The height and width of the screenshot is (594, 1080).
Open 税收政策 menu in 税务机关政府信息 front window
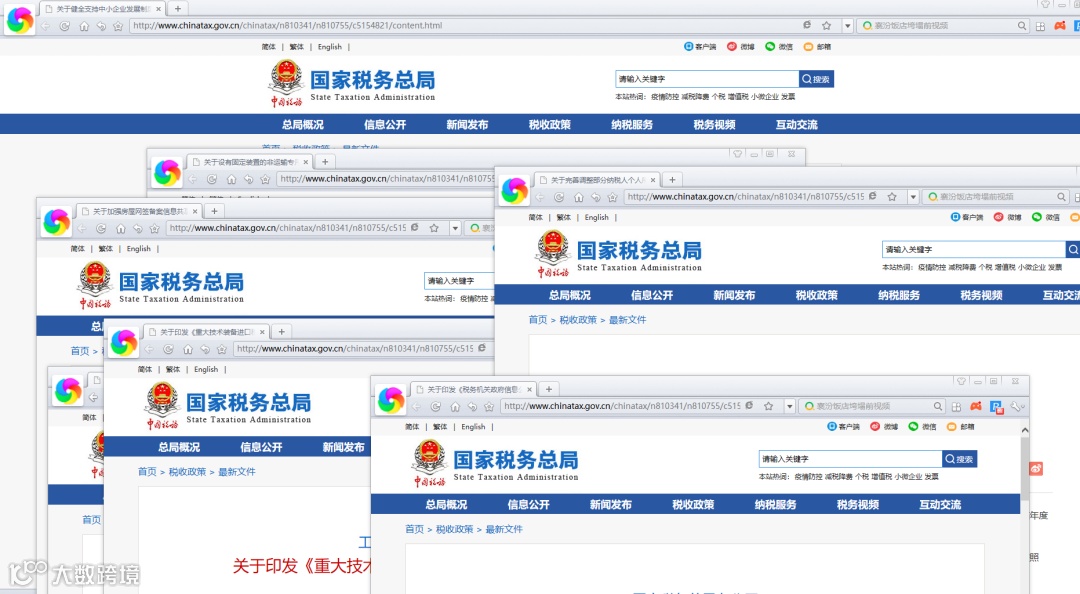pos(693,504)
